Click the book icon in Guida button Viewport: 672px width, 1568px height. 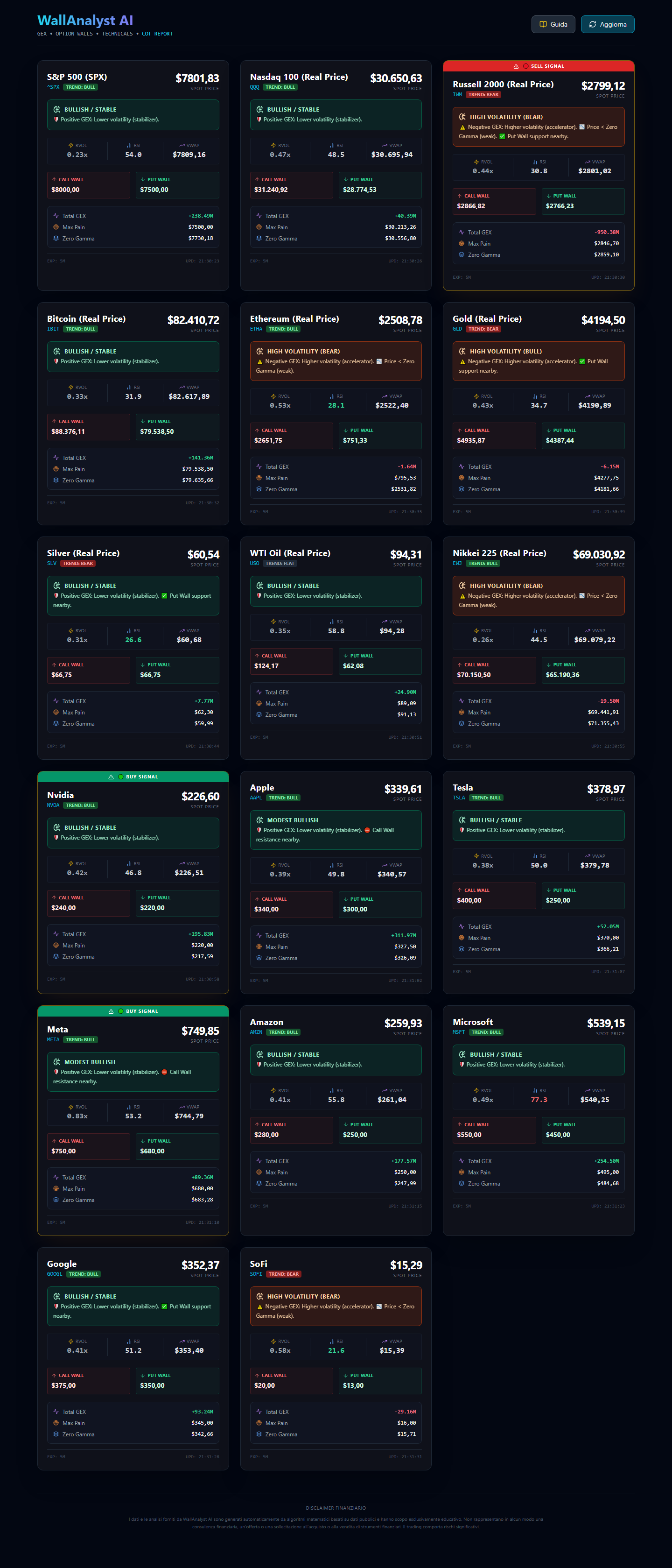pos(543,24)
